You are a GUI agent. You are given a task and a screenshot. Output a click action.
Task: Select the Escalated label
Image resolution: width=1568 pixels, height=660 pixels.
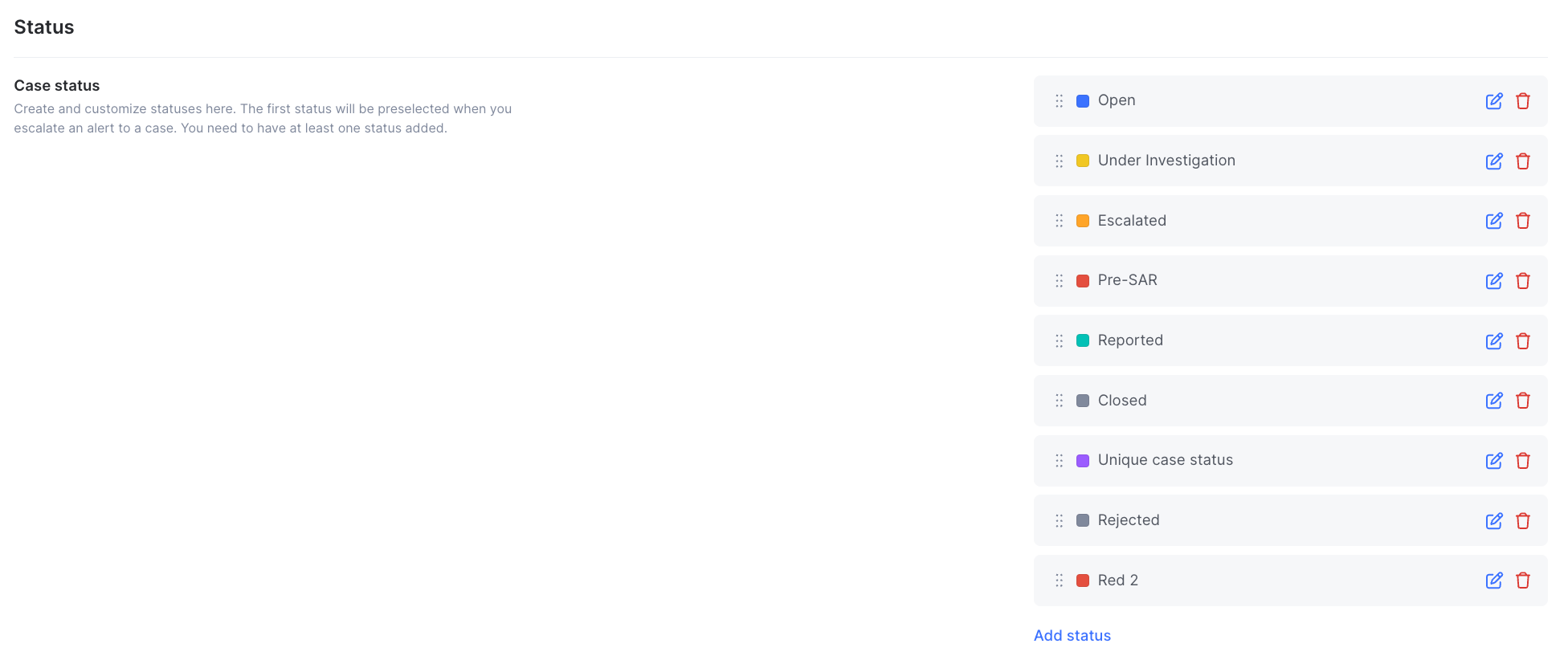pyautogui.click(x=1132, y=221)
